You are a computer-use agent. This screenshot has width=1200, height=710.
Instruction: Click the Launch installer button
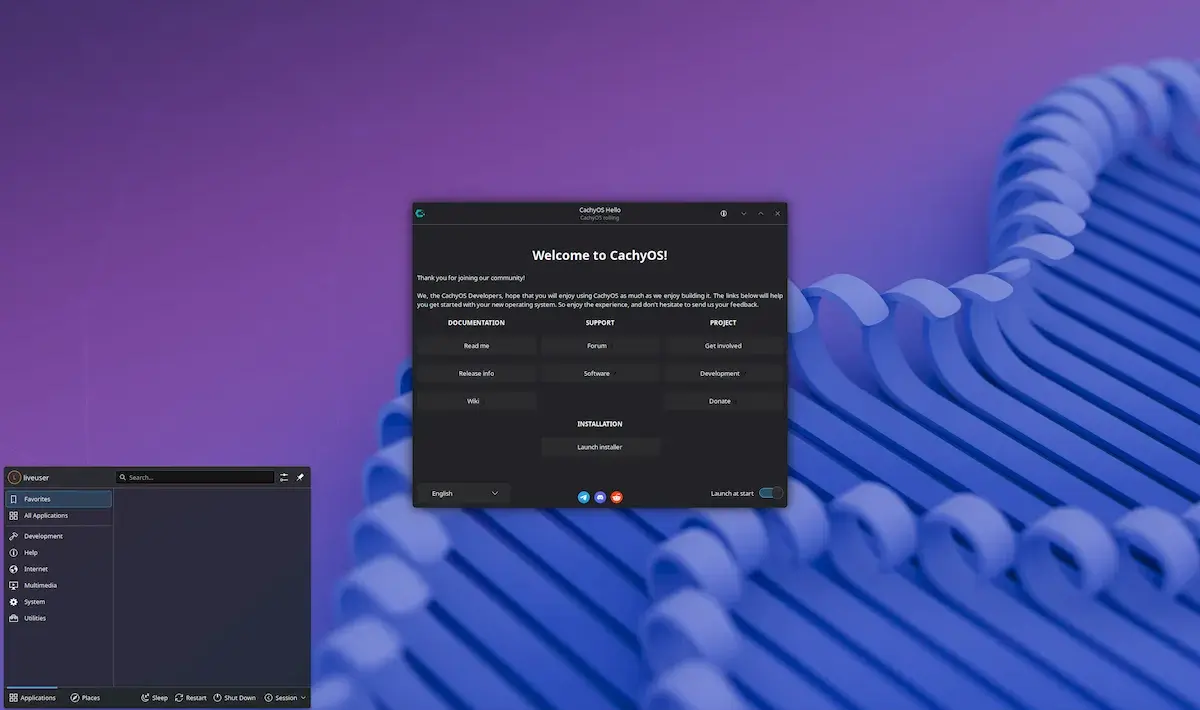tap(600, 447)
